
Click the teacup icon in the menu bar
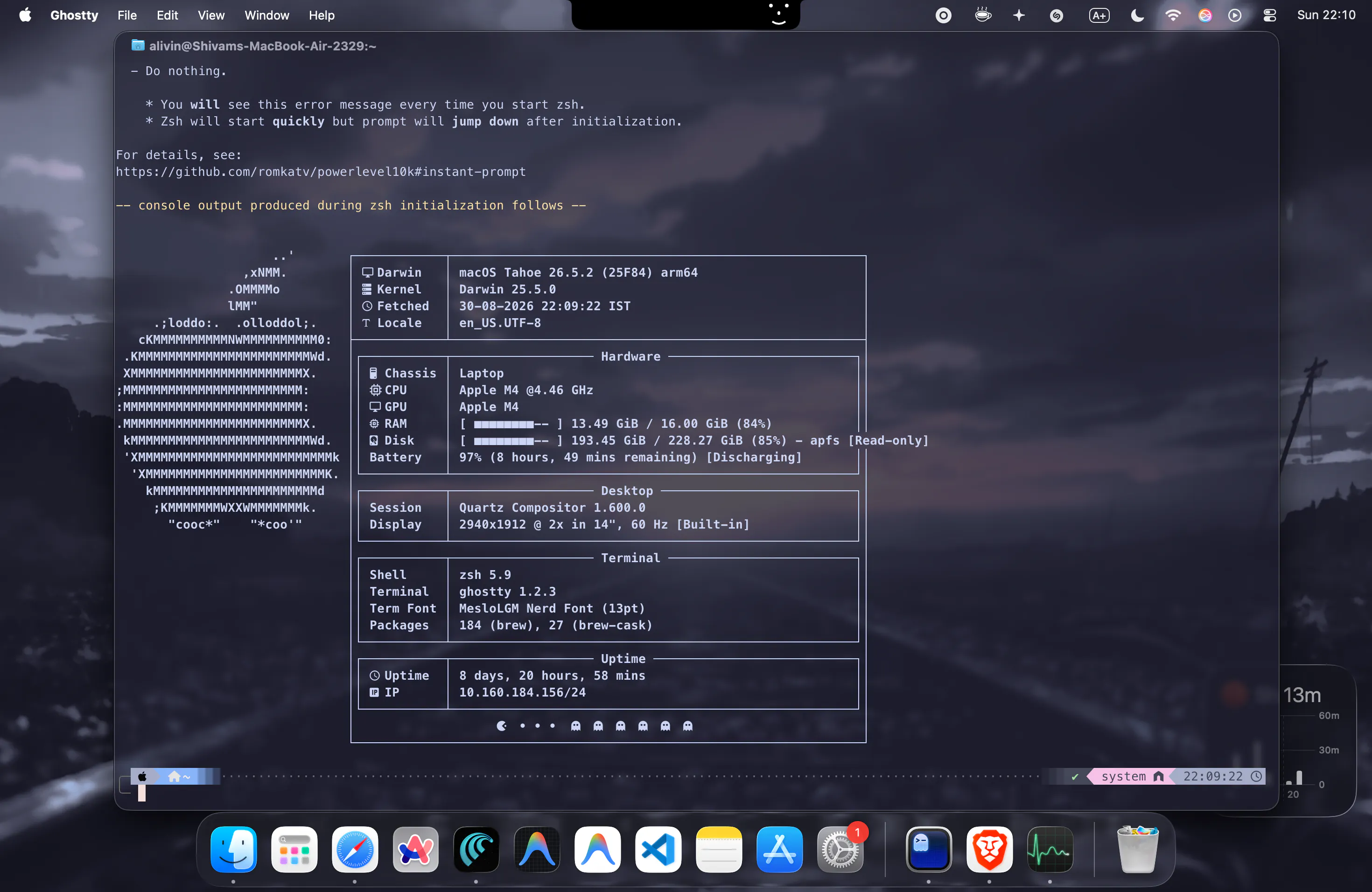click(983, 15)
